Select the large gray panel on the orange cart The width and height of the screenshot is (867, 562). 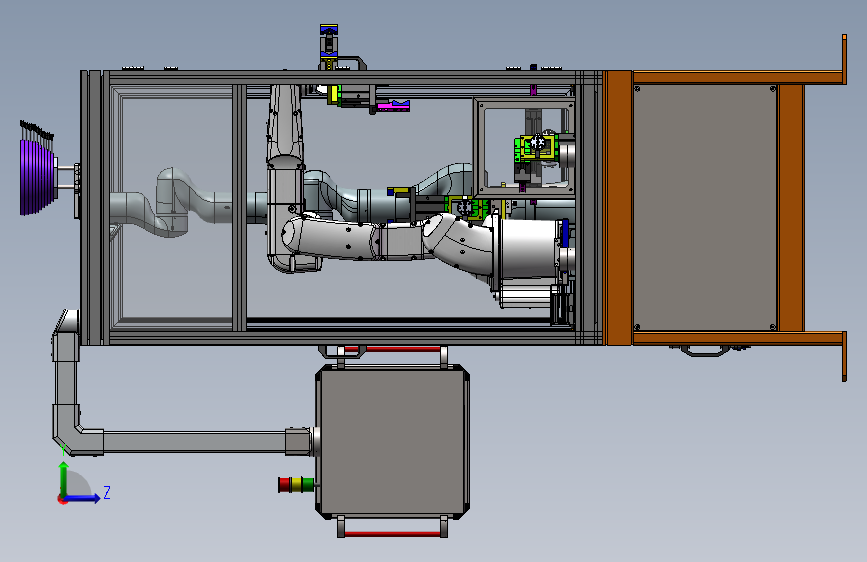click(x=705, y=207)
